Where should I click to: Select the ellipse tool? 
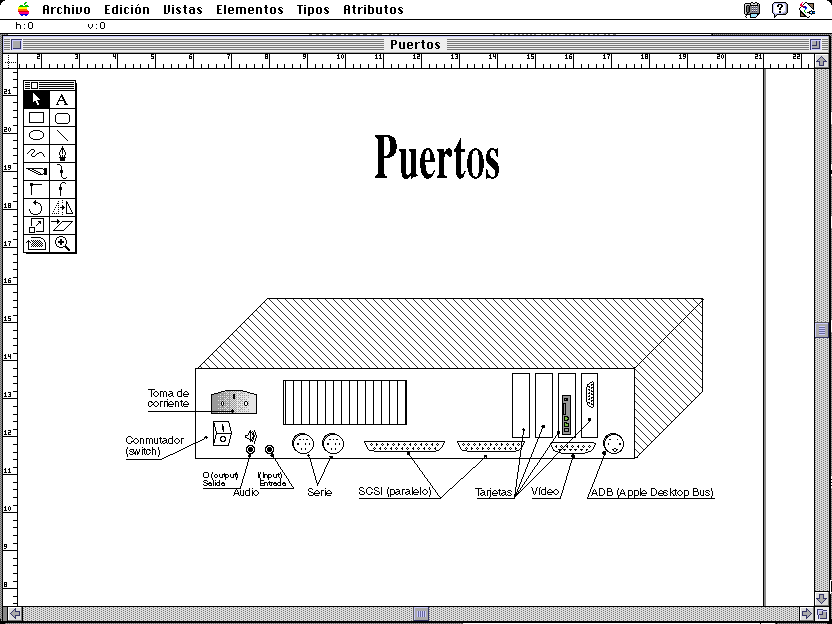(37, 135)
